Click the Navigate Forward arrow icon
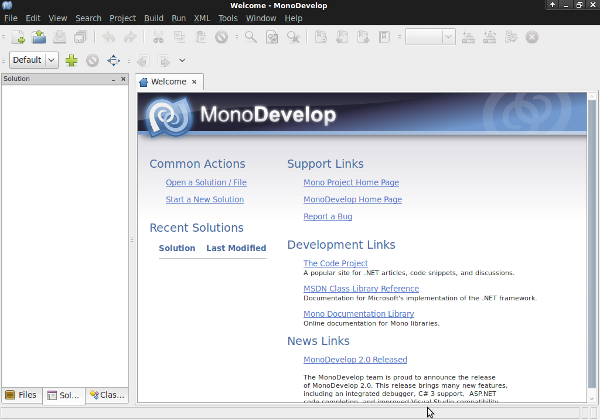This screenshot has height=420, width=600. pyautogui.click(x=164, y=61)
